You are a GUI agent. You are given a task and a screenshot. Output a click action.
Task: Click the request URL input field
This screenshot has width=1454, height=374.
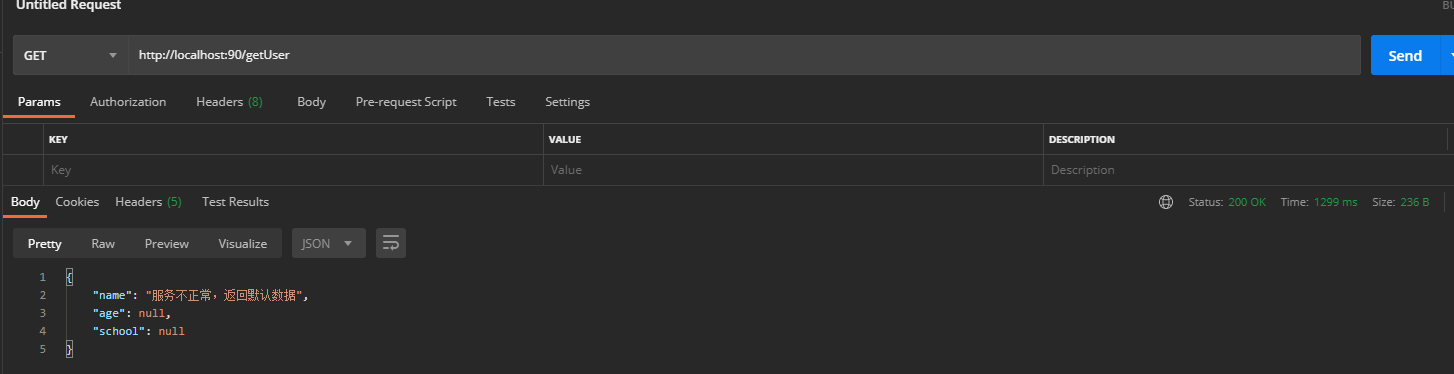coord(744,55)
